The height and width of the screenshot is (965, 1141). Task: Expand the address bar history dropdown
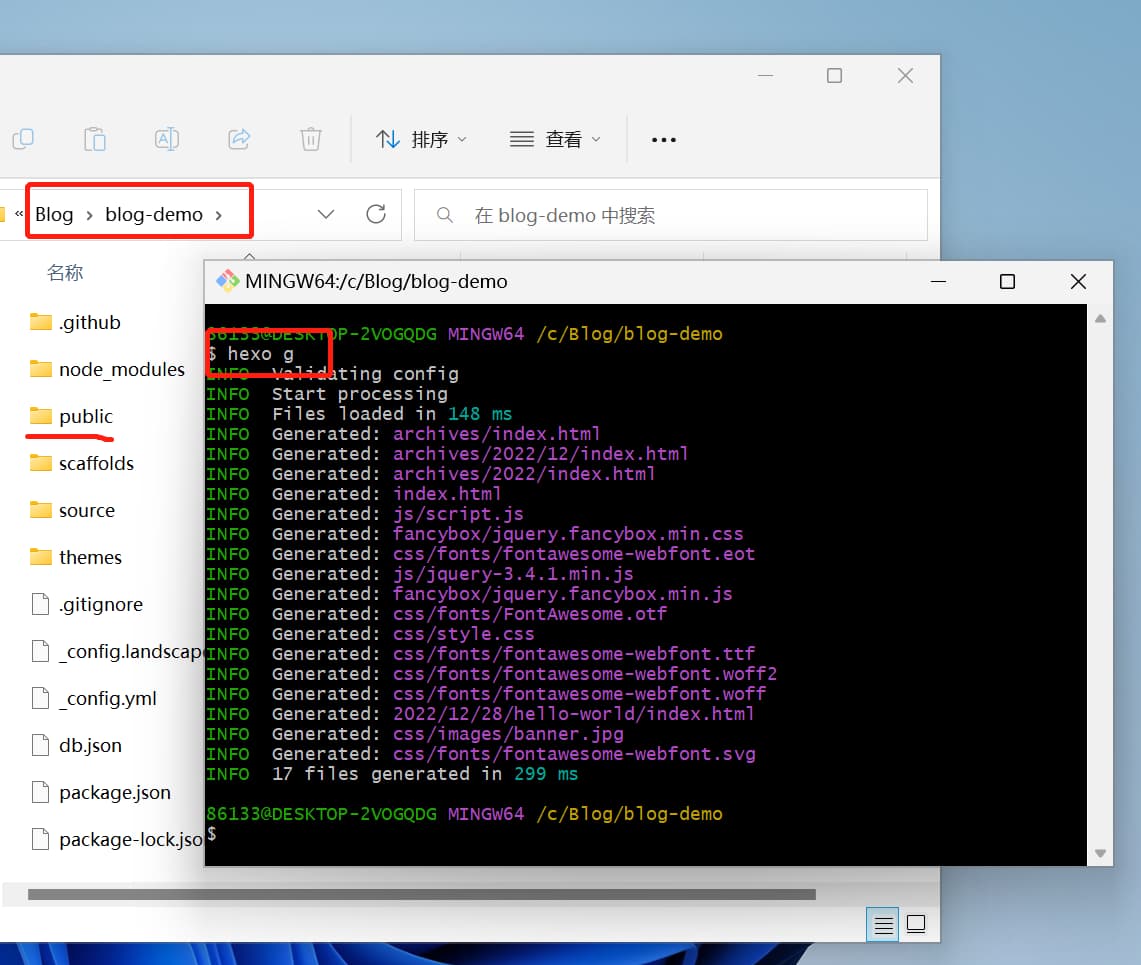(325, 214)
